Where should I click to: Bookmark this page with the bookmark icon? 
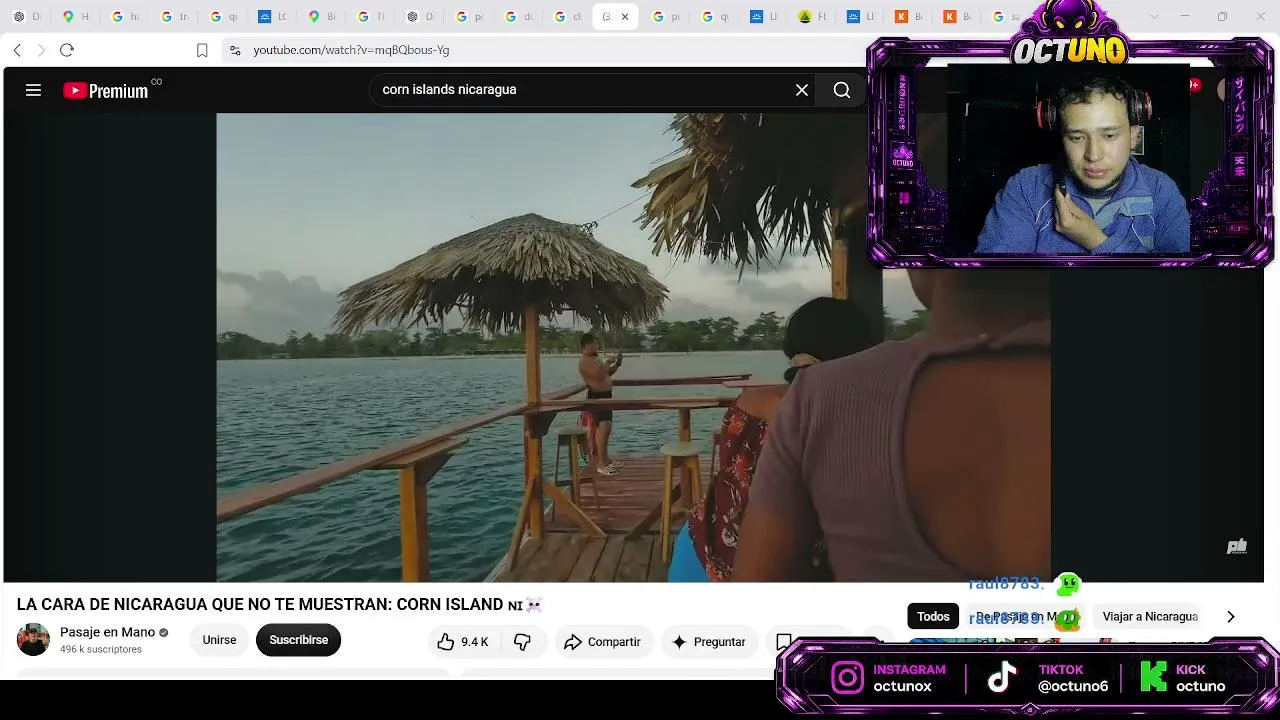(x=202, y=50)
